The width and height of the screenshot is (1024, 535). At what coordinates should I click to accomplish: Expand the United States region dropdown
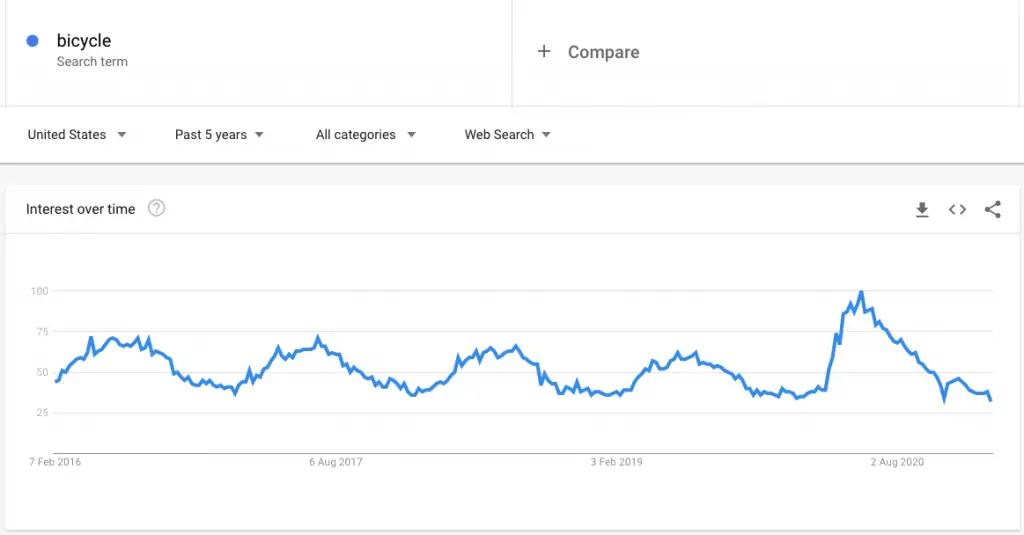point(76,135)
